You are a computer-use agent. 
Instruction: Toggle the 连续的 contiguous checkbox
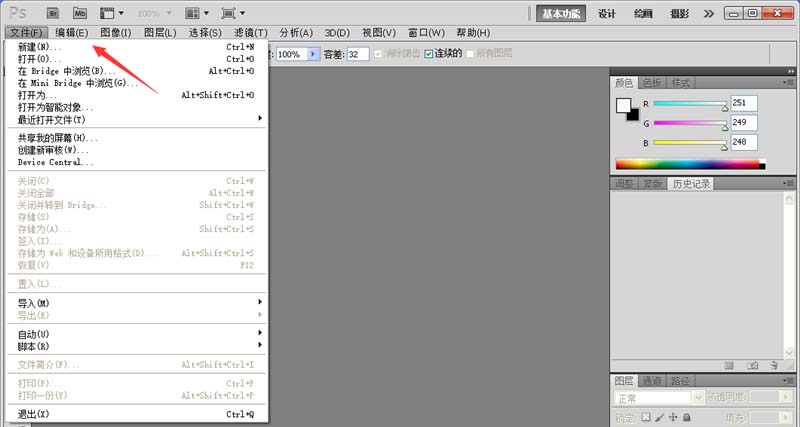pyautogui.click(x=429, y=54)
